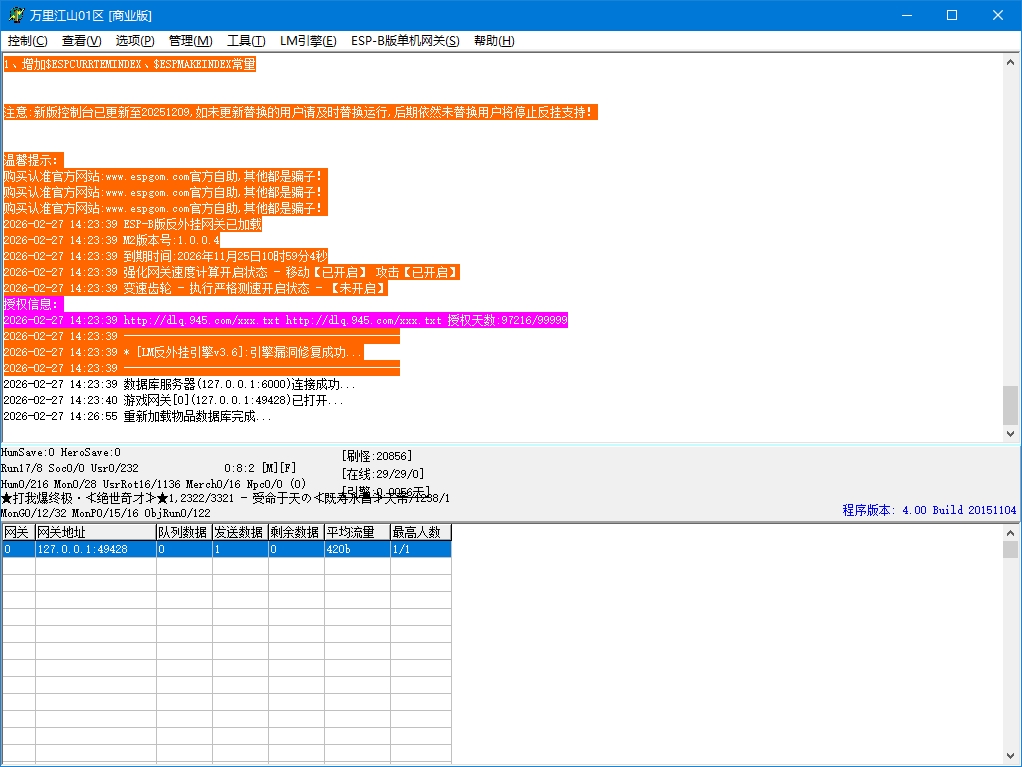Open the 工具(T) menu
Viewport: 1022px width, 767px height.
246,41
